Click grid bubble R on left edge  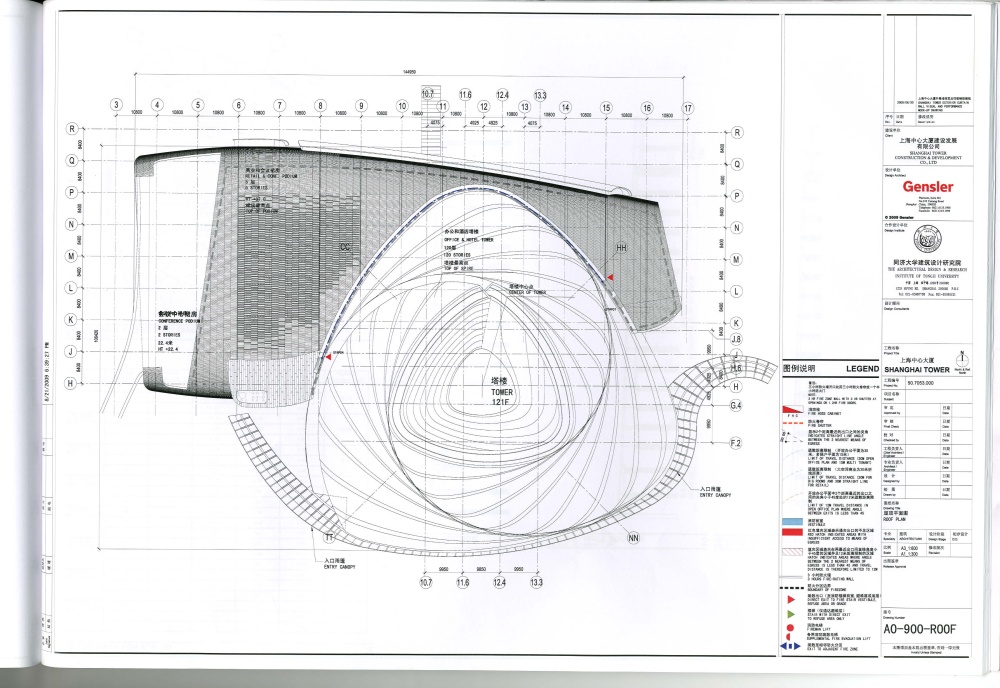pos(72,129)
